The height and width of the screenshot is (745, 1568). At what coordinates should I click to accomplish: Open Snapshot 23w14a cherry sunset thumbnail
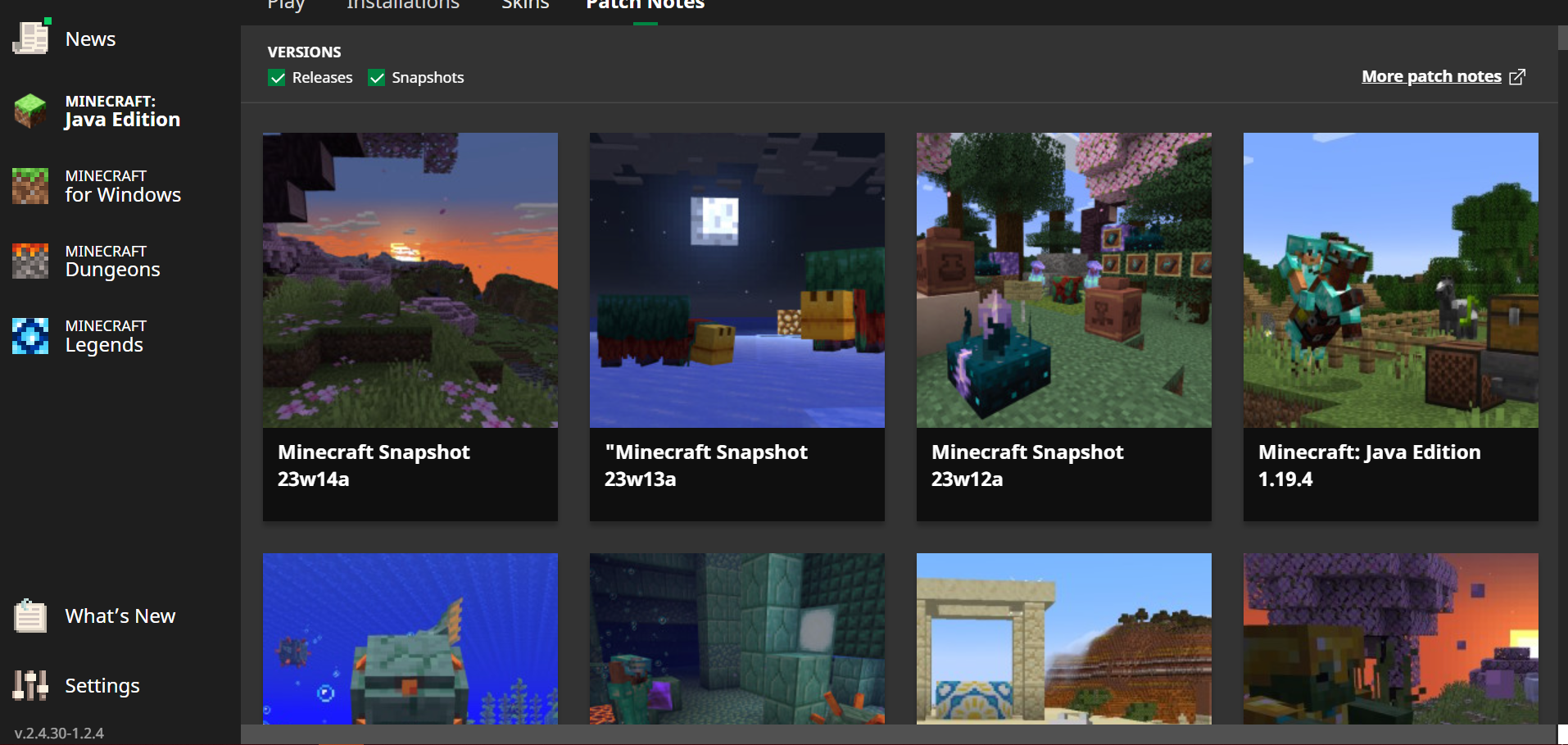[410, 280]
